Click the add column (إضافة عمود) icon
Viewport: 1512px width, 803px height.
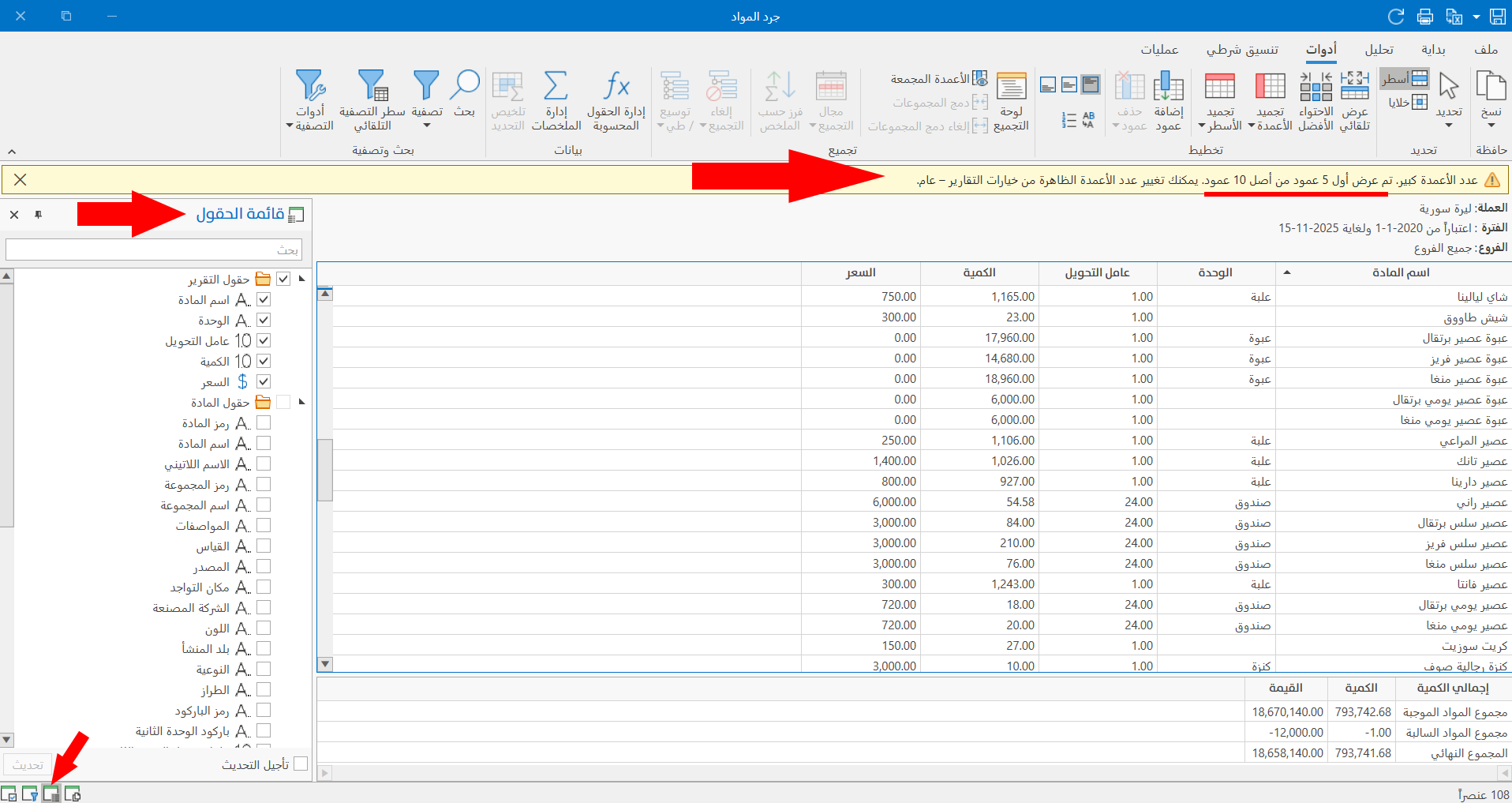click(x=1168, y=87)
